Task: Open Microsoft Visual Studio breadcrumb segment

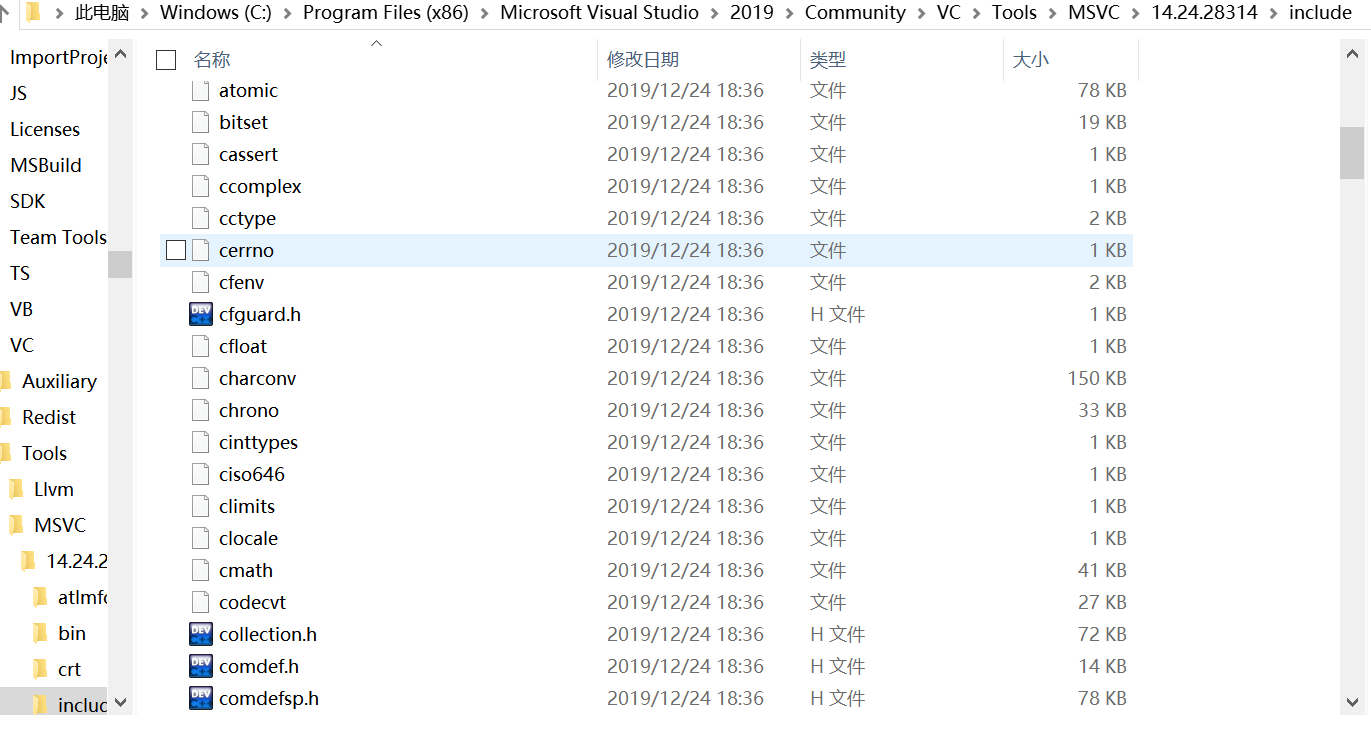Action: point(600,13)
